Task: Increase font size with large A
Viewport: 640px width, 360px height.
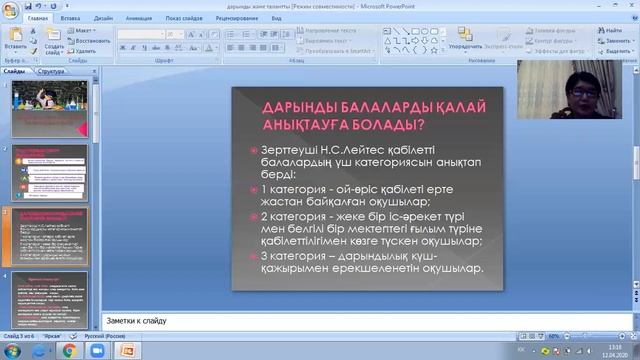Action: (x=191, y=35)
